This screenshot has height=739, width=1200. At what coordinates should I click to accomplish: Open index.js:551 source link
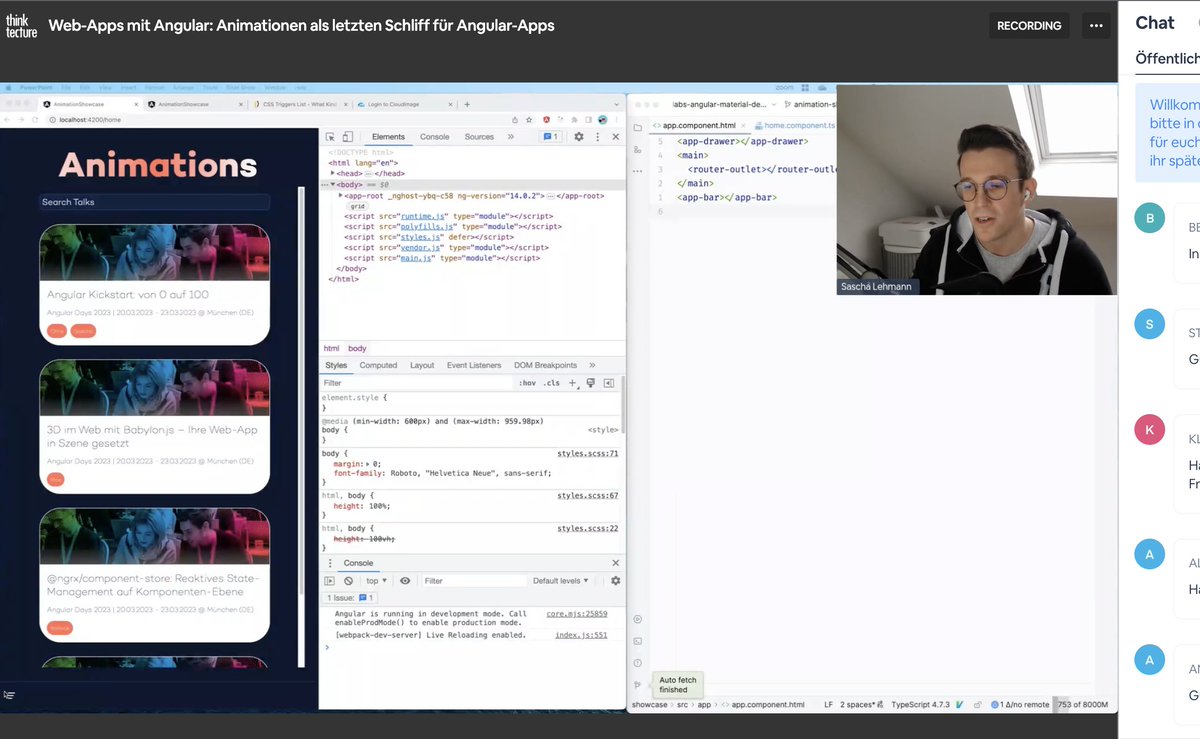581,635
